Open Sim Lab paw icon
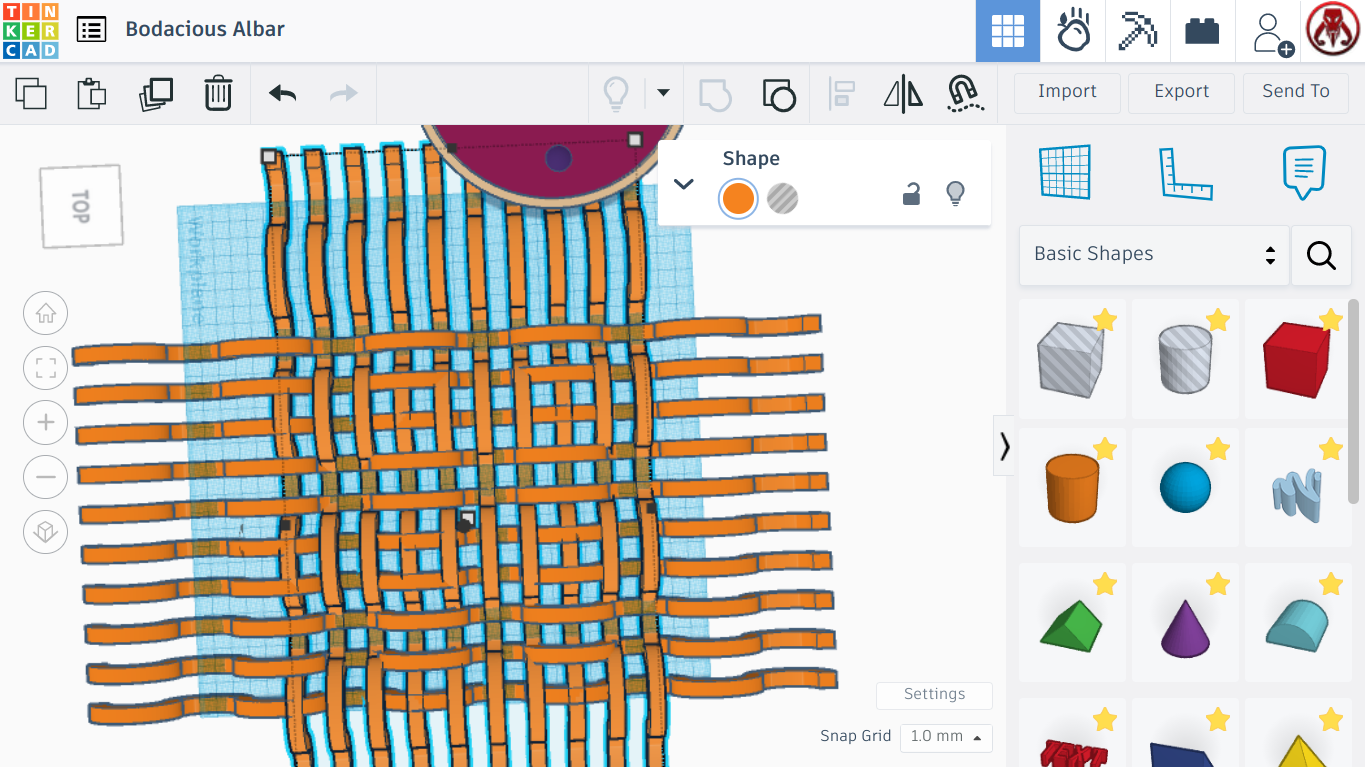 tap(1073, 31)
